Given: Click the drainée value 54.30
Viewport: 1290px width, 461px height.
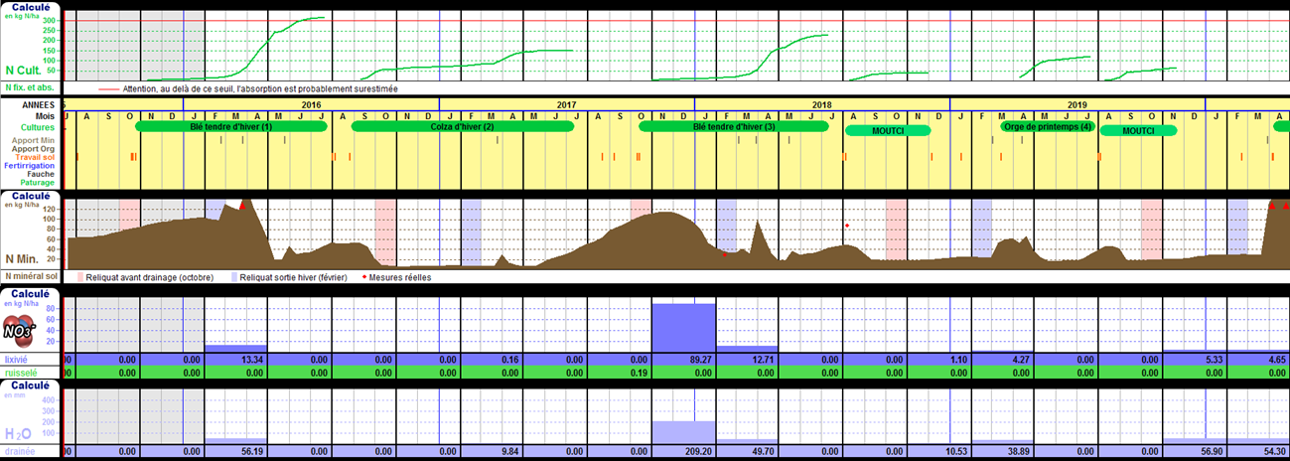Looking at the screenshot, I should click(1277, 452).
